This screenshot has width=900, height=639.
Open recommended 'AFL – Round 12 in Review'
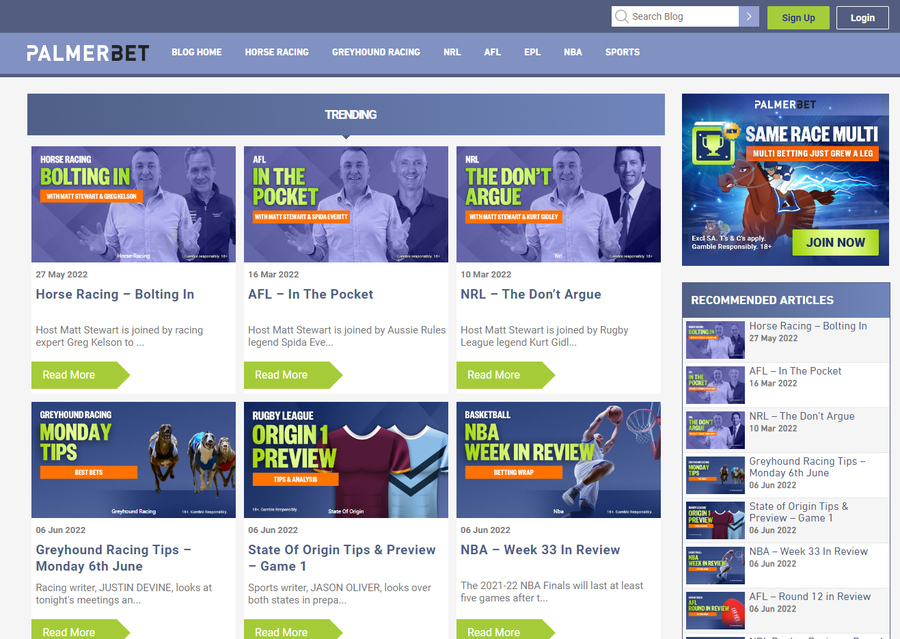tap(810, 597)
